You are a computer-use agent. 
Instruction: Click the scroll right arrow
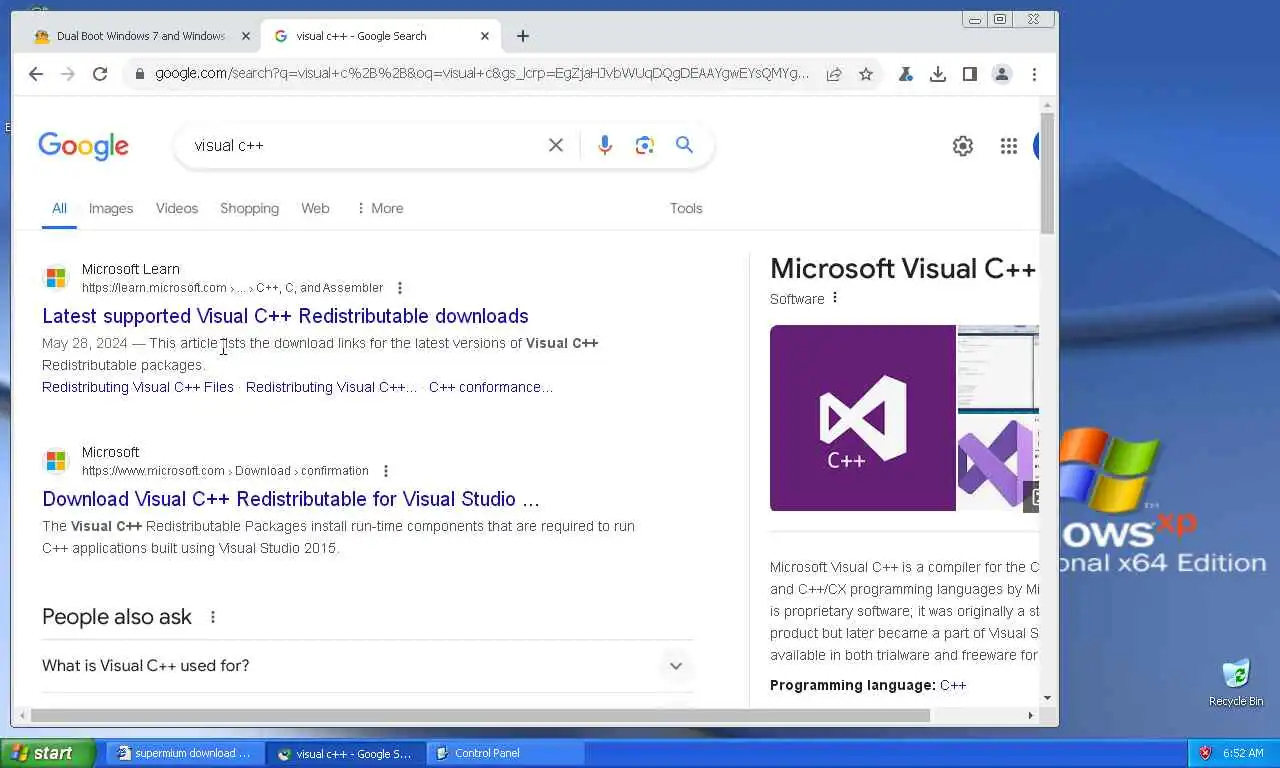[1031, 715]
